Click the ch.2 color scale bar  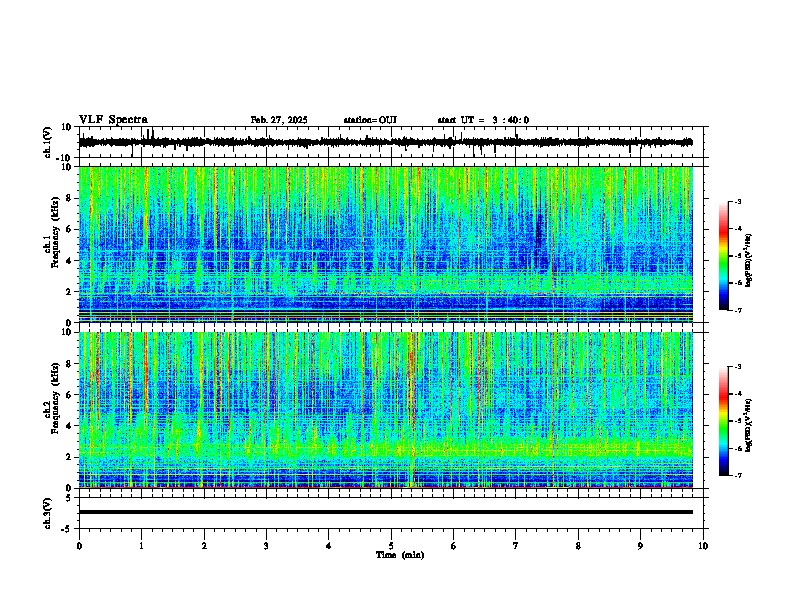tap(723, 421)
